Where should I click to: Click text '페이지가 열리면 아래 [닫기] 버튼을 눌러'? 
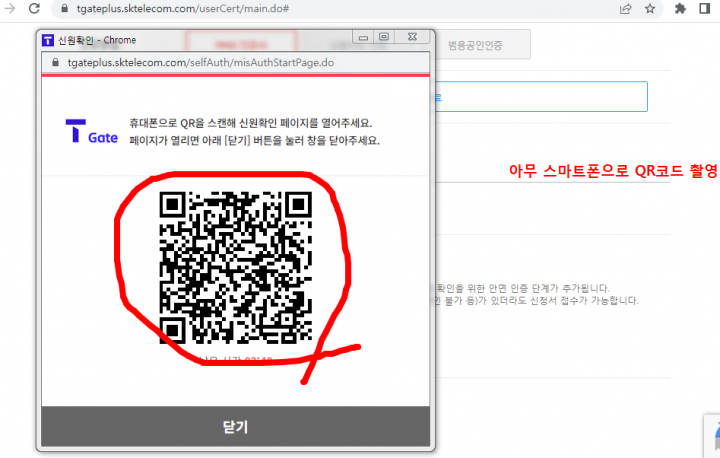(x=217, y=141)
